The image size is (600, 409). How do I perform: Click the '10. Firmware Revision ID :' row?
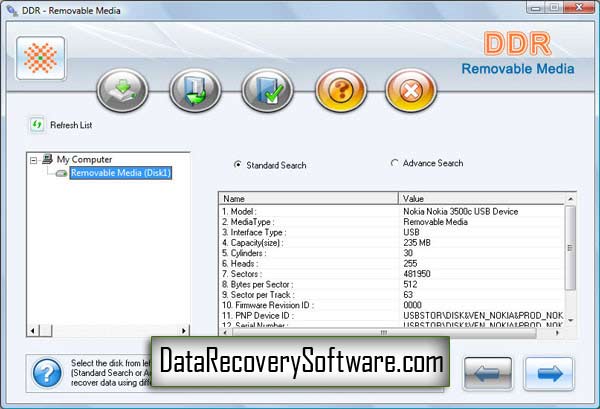[391, 305]
